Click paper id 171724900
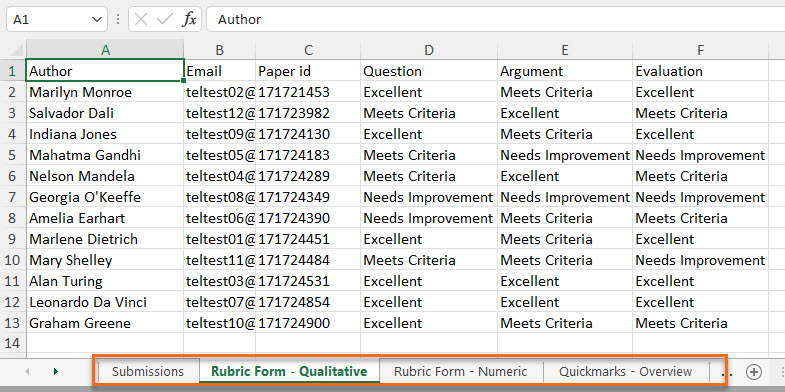This screenshot has width=785, height=392. (308, 323)
